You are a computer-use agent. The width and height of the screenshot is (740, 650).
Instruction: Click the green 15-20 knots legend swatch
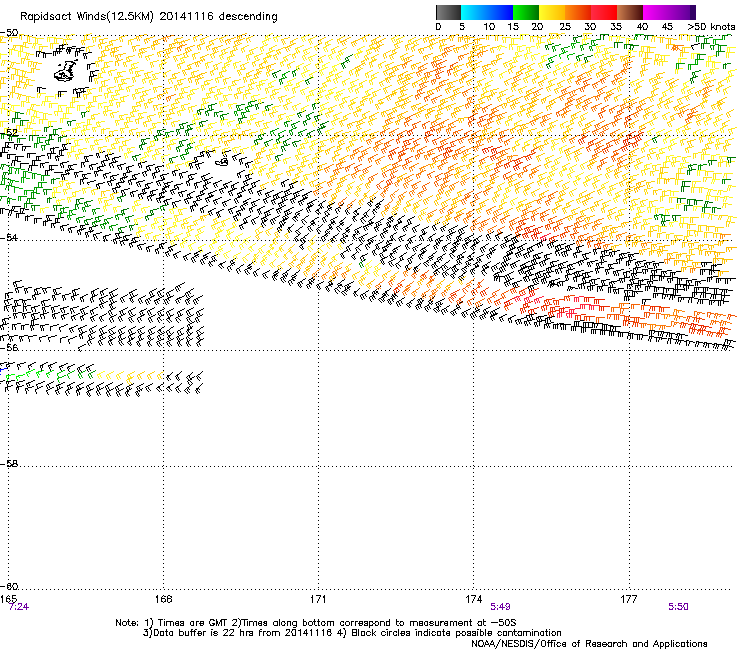click(526, 12)
